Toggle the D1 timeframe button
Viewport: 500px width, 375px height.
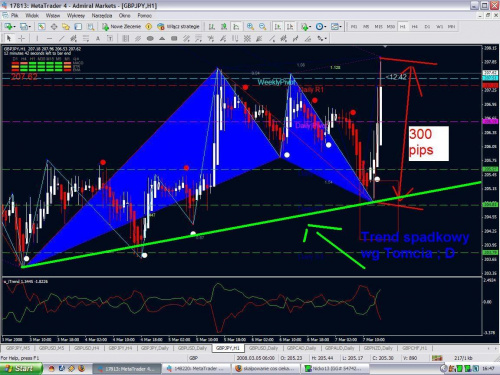click(x=427, y=26)
